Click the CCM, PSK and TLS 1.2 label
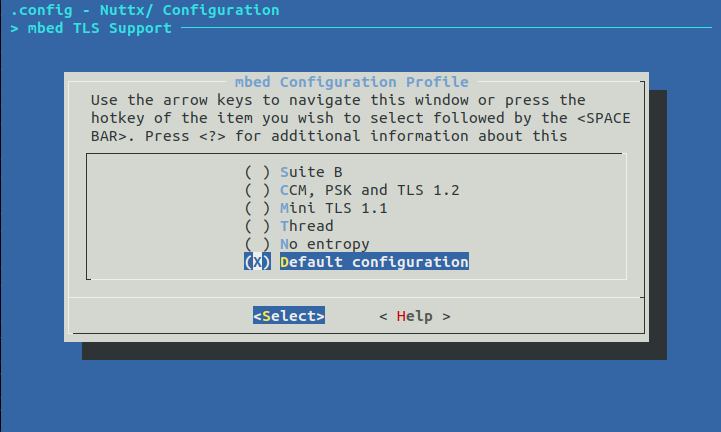 click(370, 190)
